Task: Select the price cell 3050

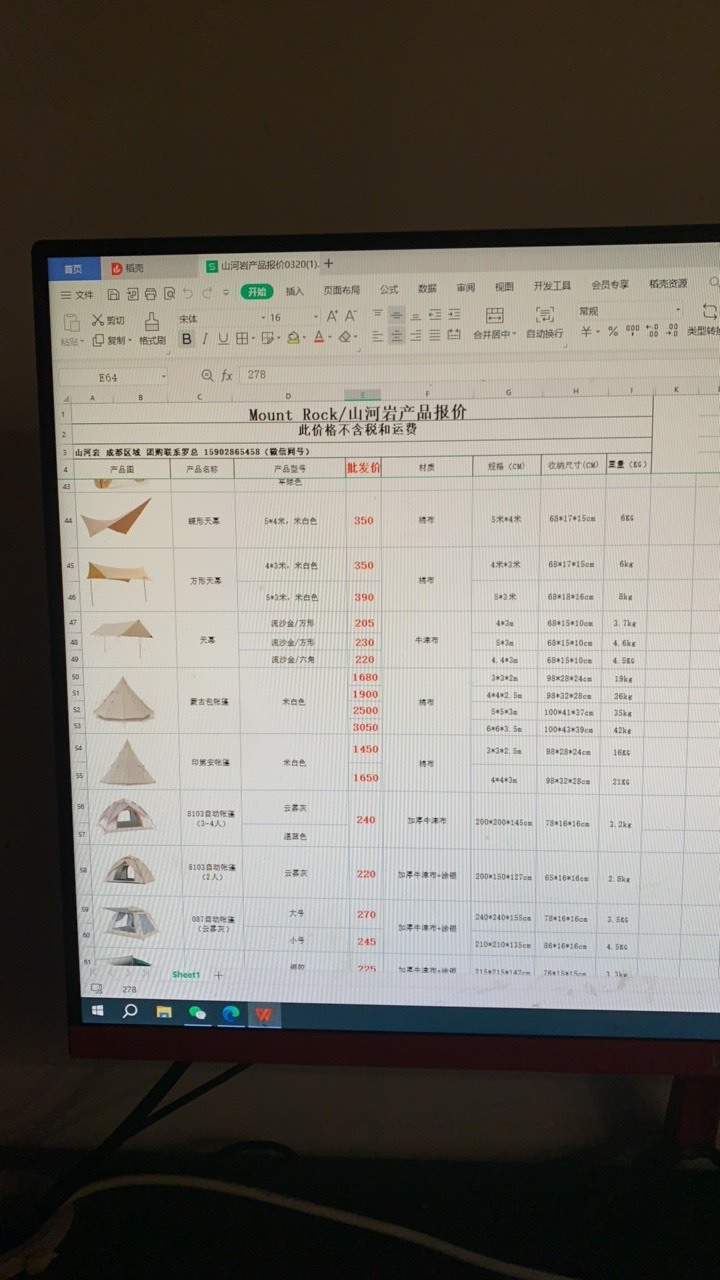Action: coord(365,727)
